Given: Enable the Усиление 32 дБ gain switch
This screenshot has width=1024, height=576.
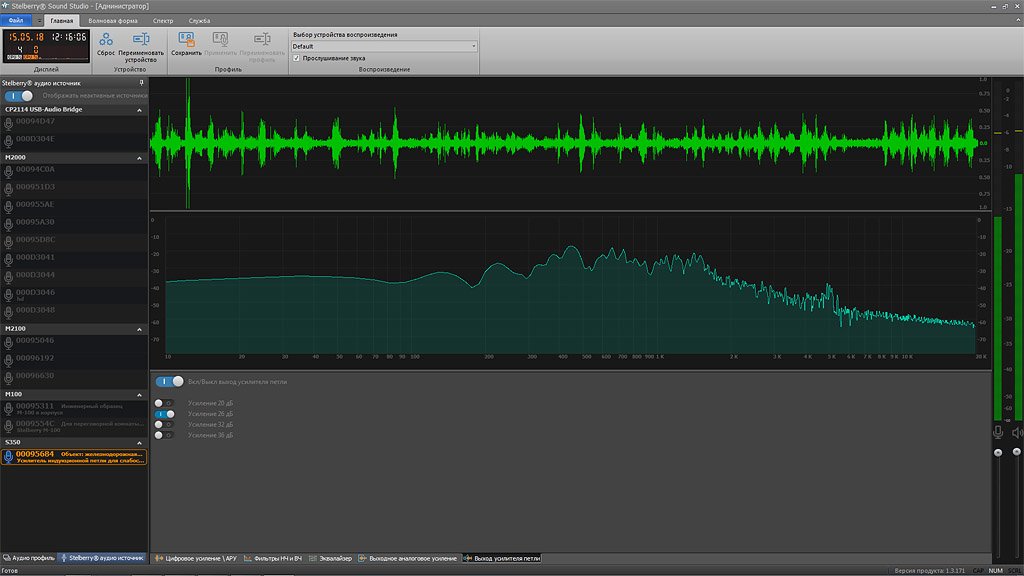Looking at the screenshot, I should click(x=164, y=424).
